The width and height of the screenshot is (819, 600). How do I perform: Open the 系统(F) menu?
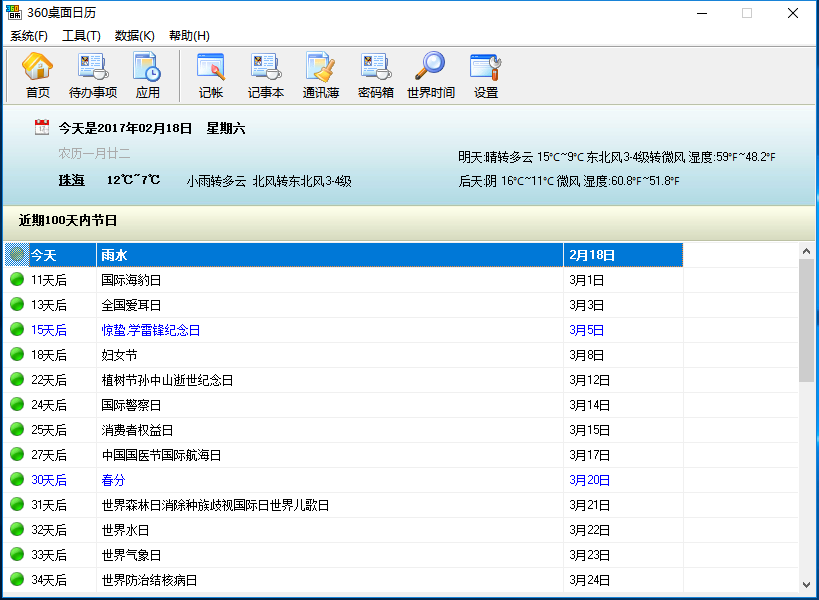pos(29,35)
